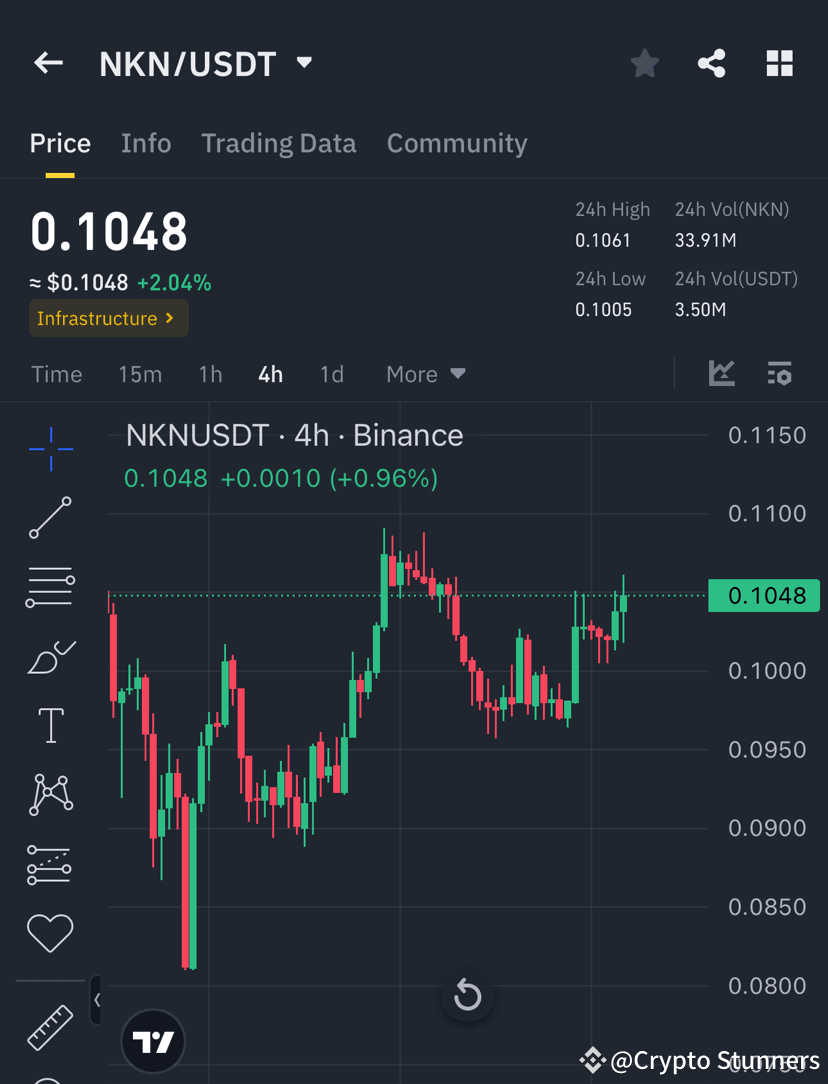
Task: Select the 1d timeframe interval
Action: [x=332, y=374]
